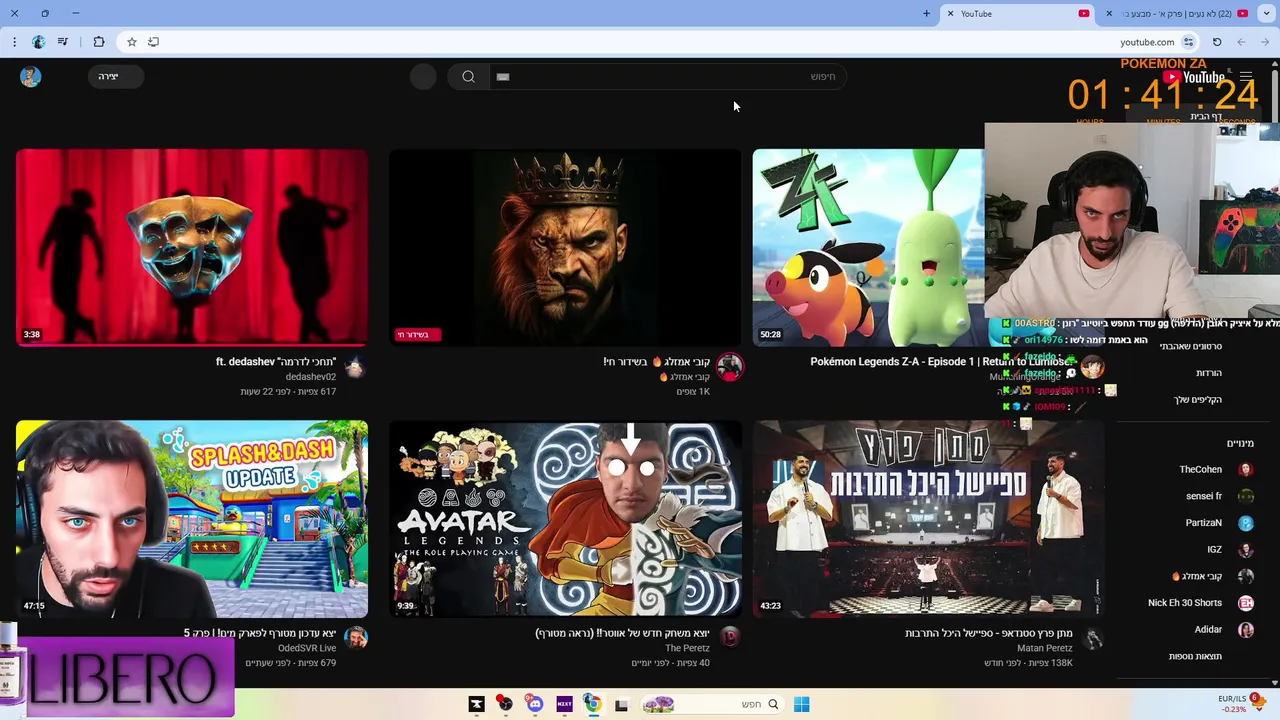Click the search magnifier button

click(468, 76)
